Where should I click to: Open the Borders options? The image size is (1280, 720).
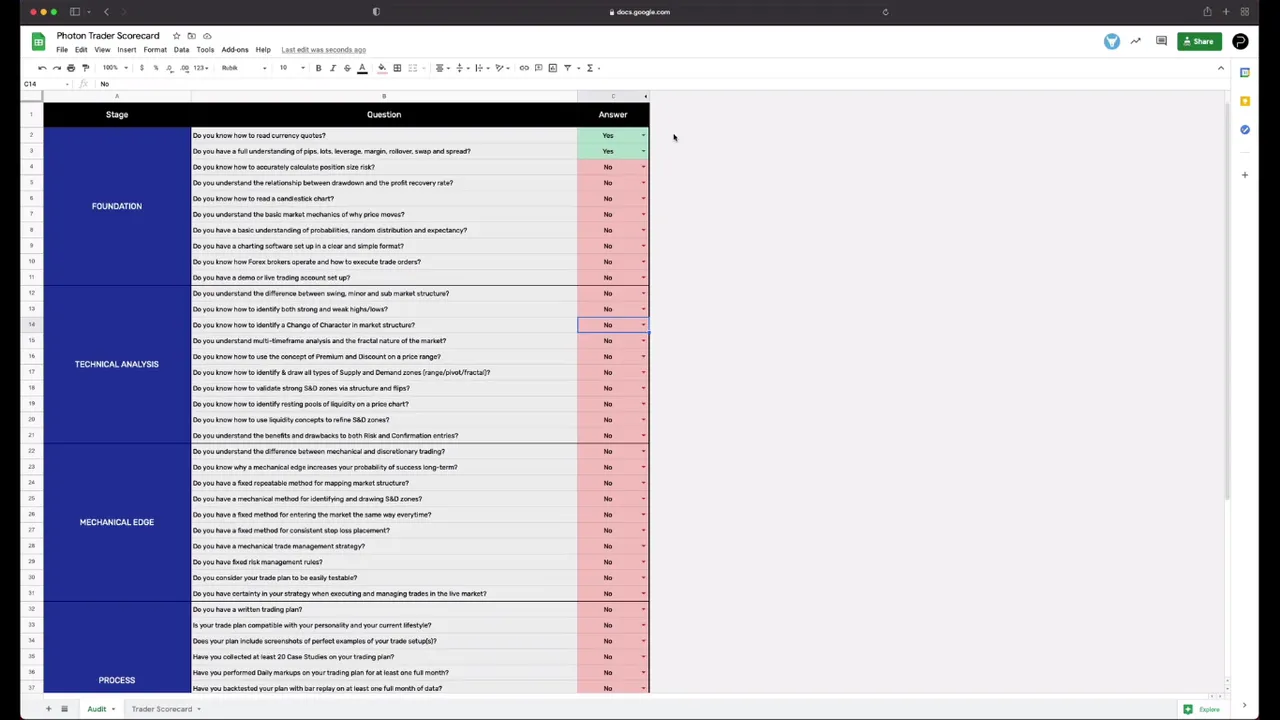pos(397,68)
